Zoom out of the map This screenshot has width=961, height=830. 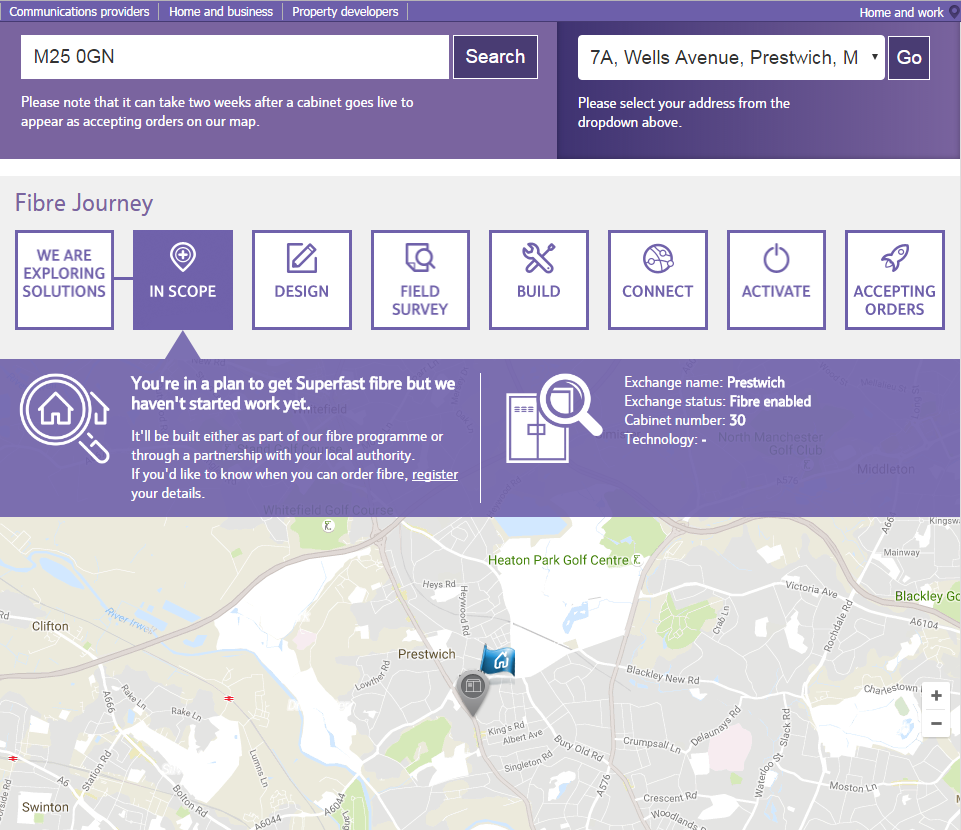(936, 723)
